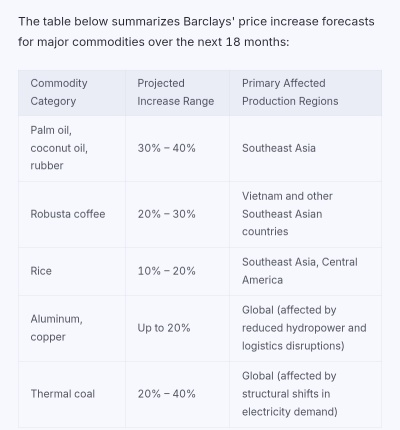
Task: Click structural shifts in electricity demand text
Action: click(289, 403)
